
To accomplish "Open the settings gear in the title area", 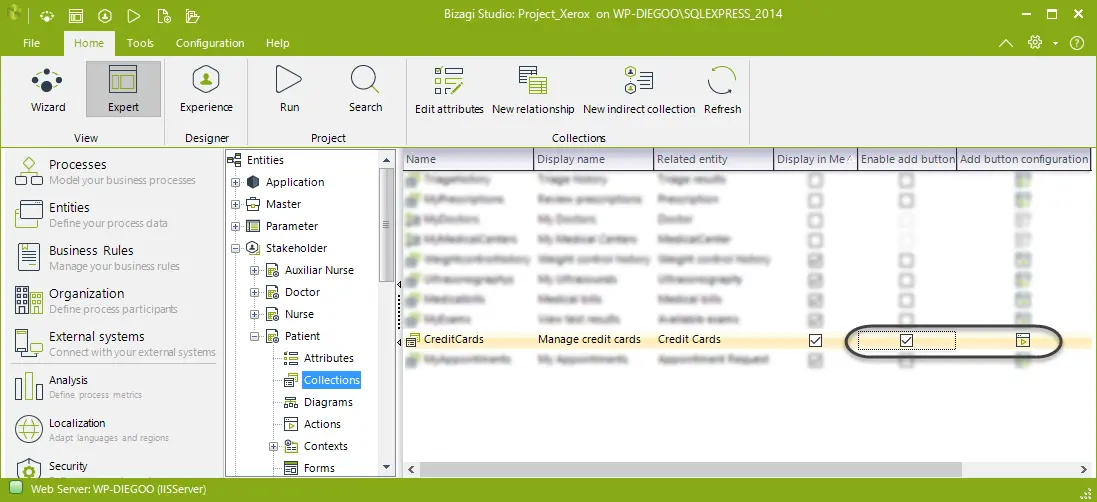I will coord(1035,43).
